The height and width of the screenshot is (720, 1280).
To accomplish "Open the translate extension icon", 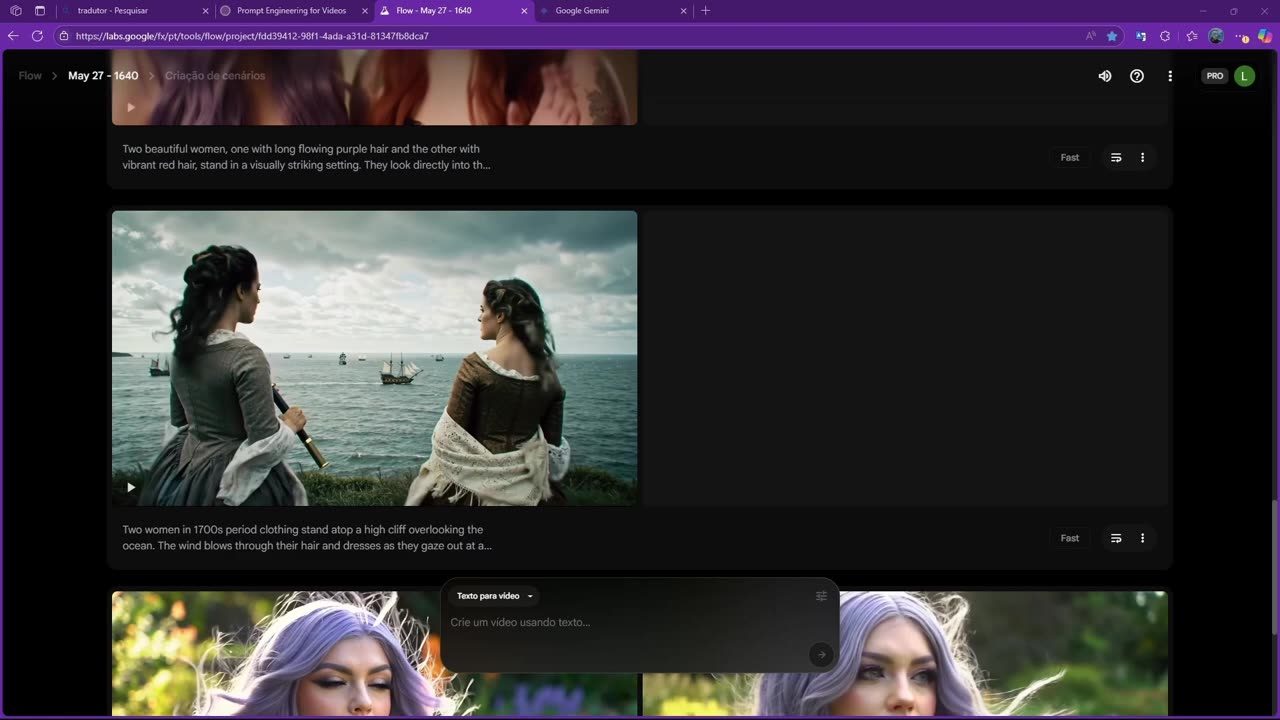I will point(1141,36).
